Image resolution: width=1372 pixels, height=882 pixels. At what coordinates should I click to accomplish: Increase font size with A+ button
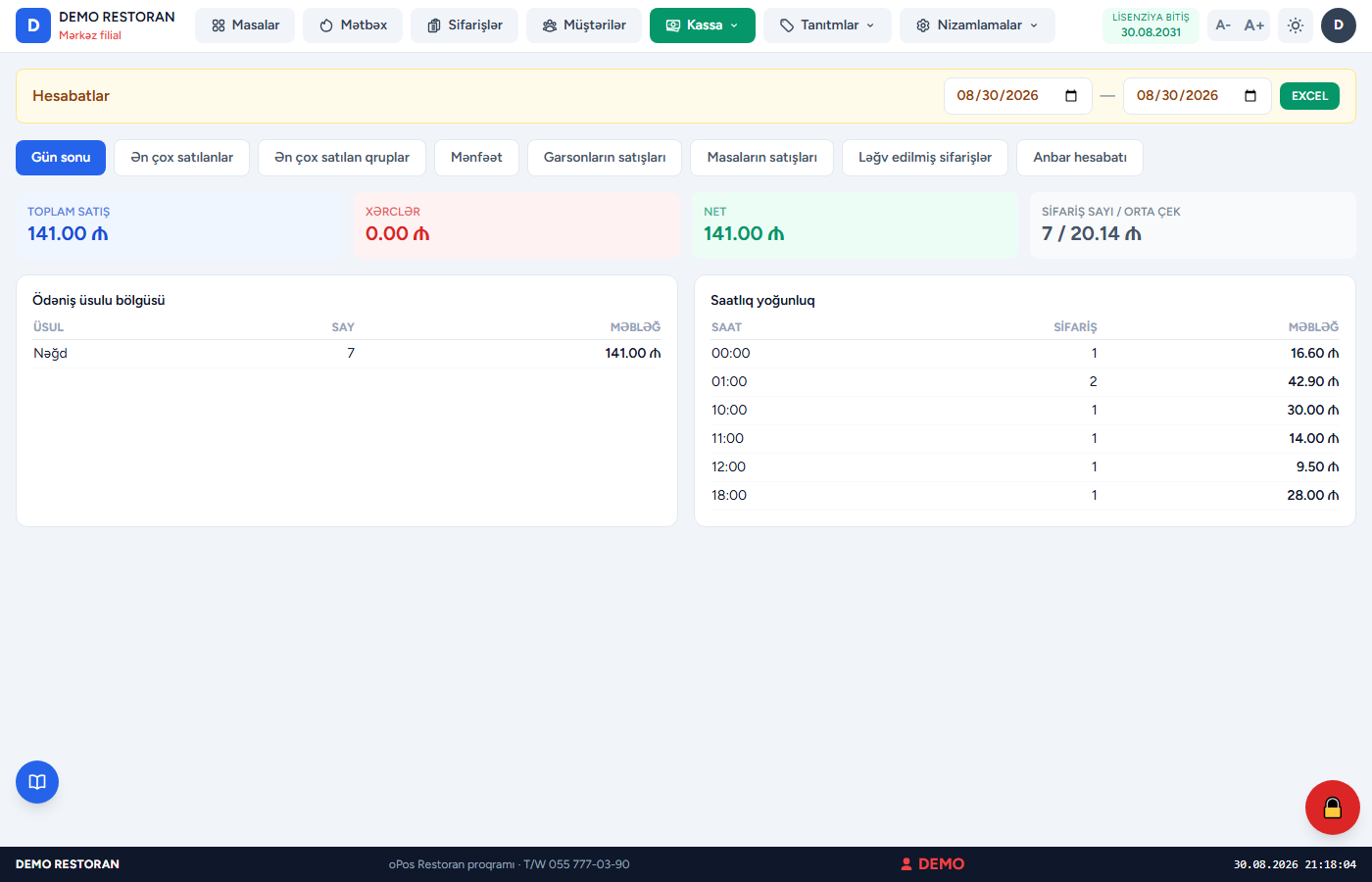(1254, 25)
